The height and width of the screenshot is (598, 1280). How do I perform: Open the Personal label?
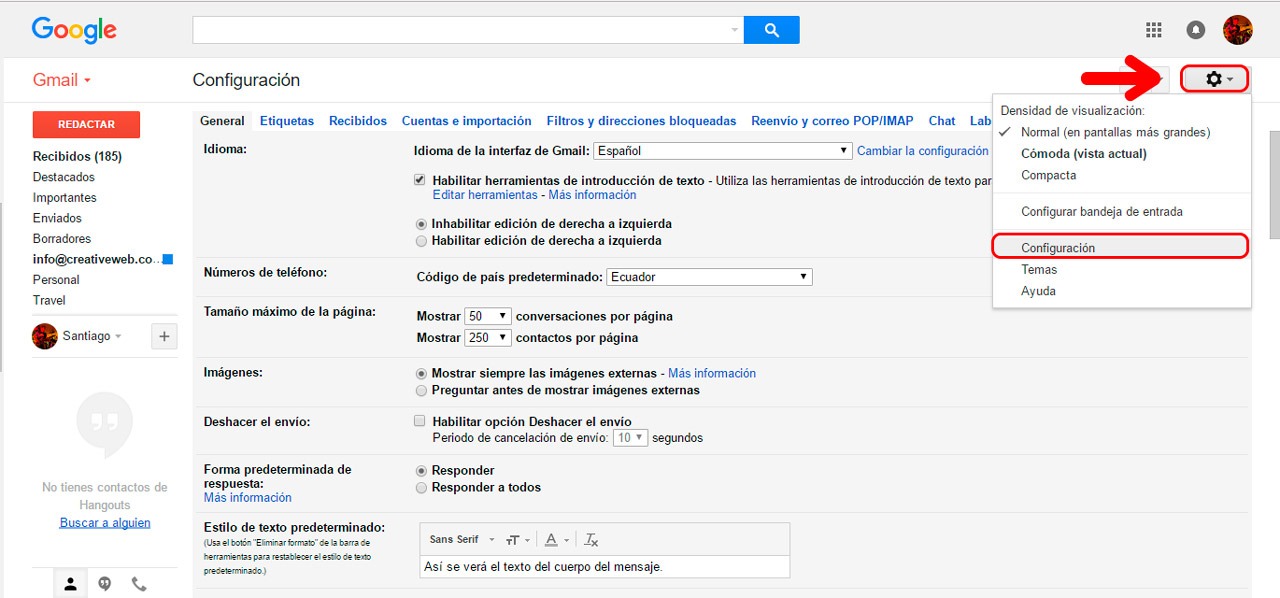point(56,280)
